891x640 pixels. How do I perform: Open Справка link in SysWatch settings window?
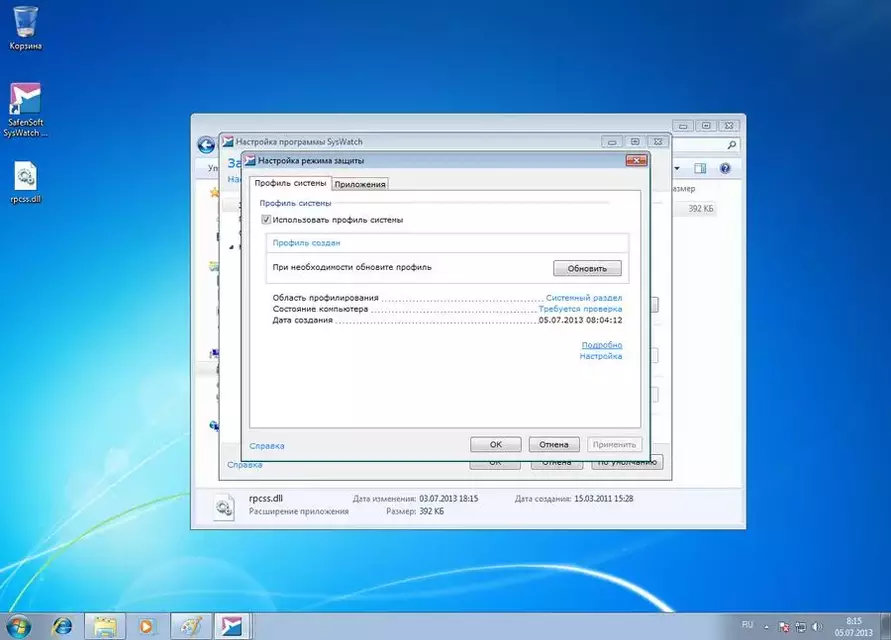244,465
